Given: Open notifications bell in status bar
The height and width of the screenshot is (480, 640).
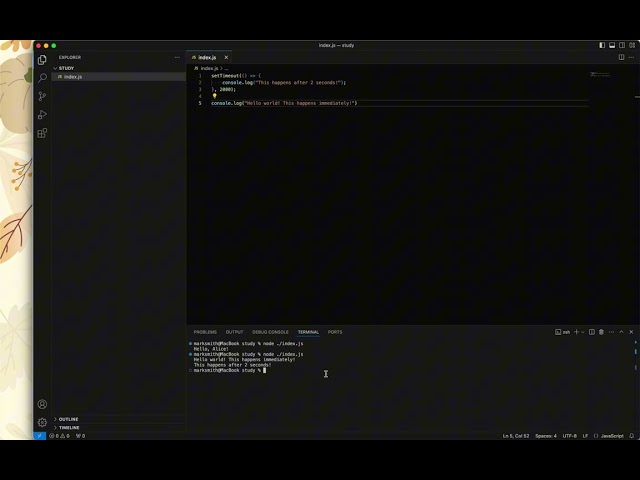Looking at the screenshot, I should [x=631, y=436].
